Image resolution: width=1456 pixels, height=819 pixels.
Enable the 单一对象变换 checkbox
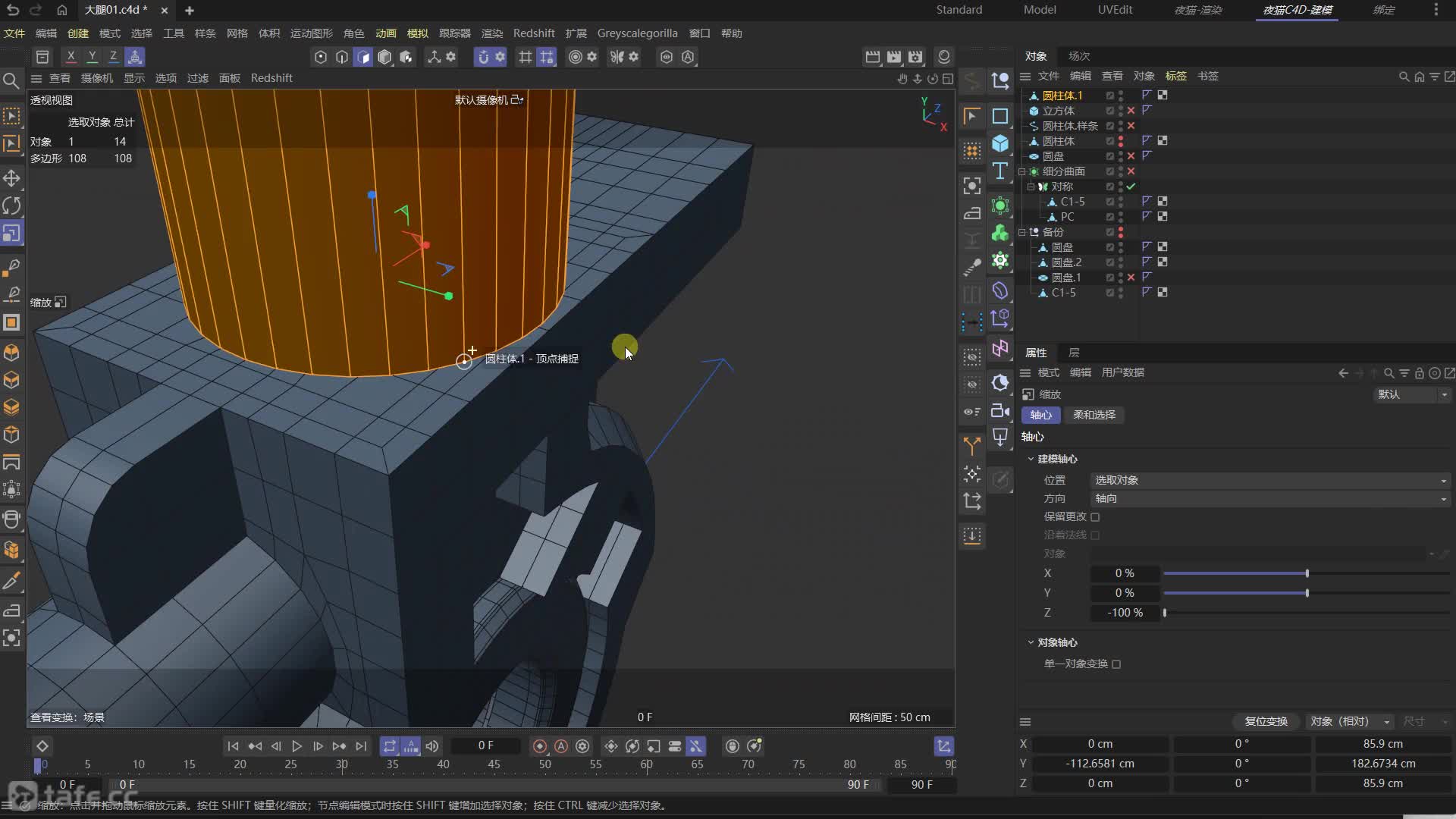(1116, 664)
